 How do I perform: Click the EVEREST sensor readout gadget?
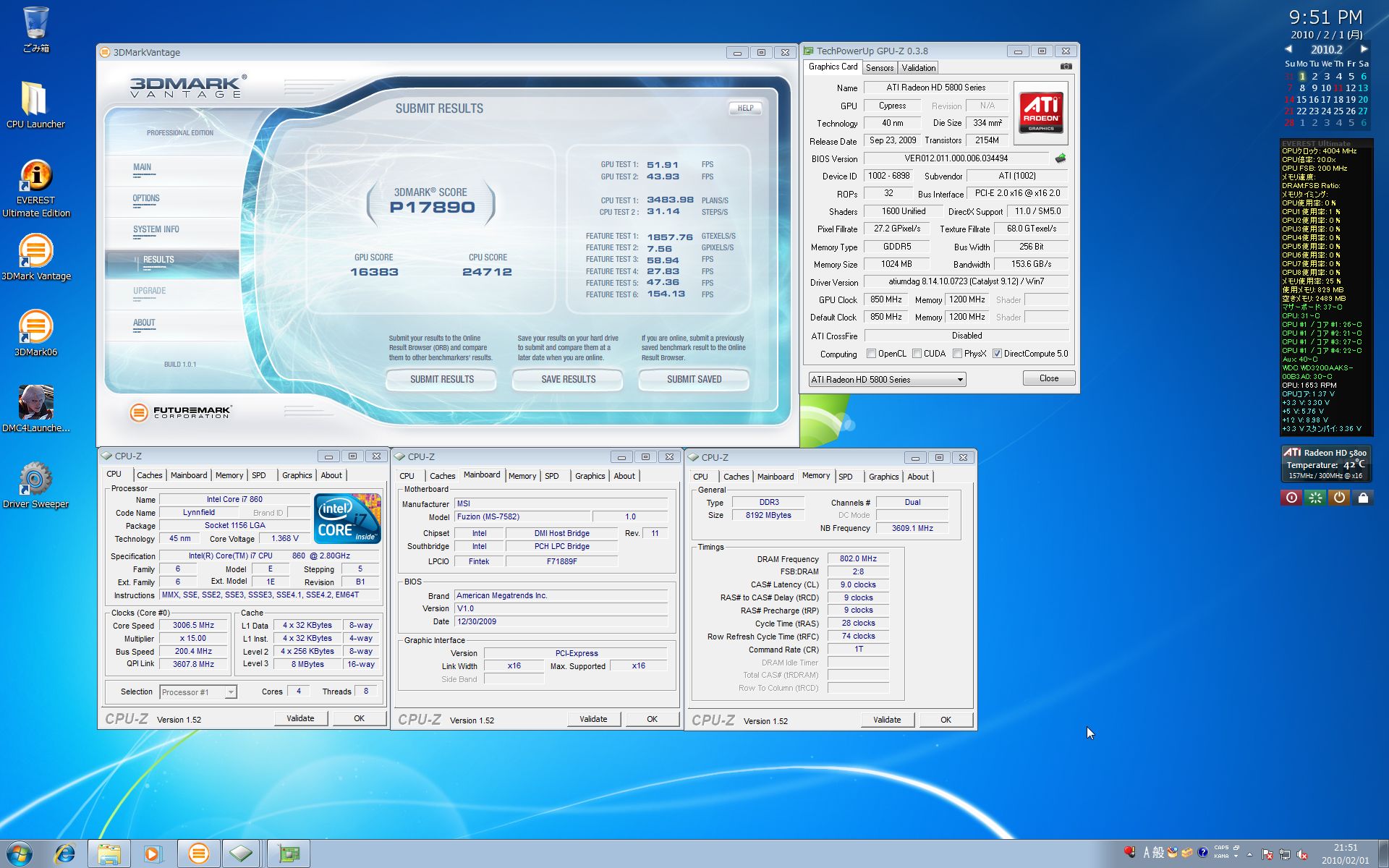coord(1325,288)
